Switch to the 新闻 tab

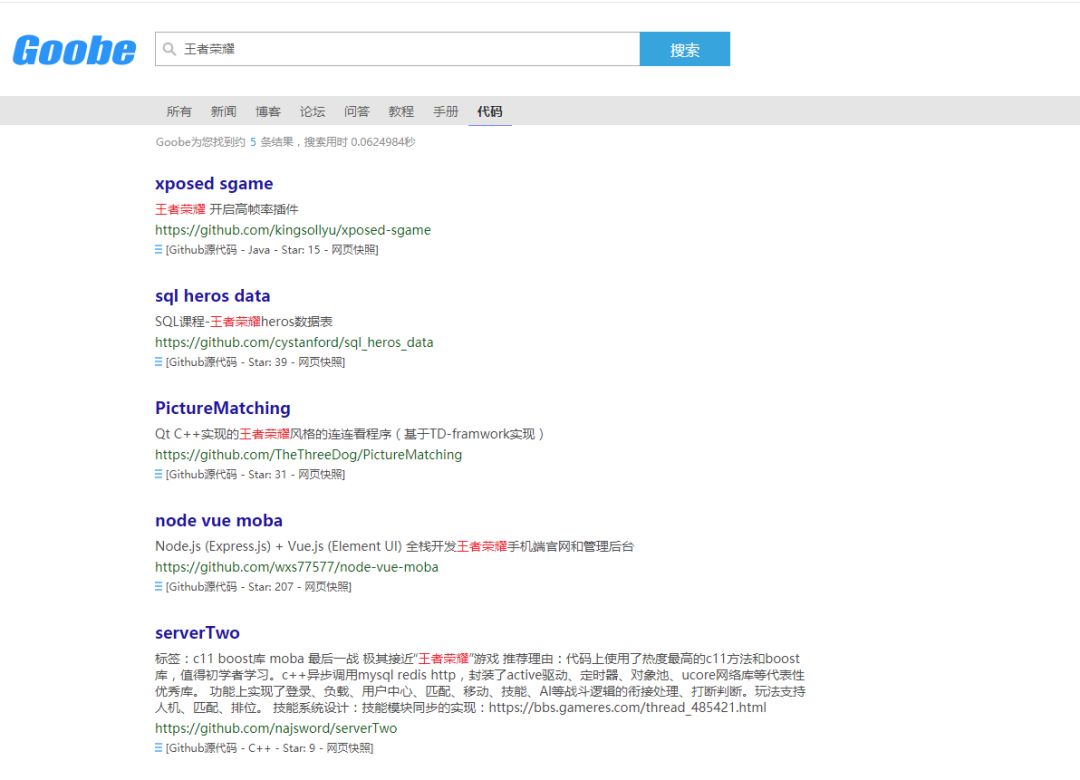[x=223, y=112]
